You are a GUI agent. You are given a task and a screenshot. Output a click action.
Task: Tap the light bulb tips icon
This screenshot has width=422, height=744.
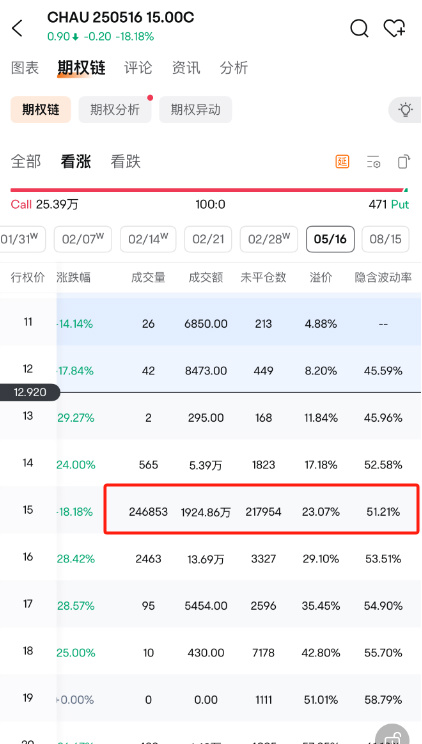tap(405, 110)
